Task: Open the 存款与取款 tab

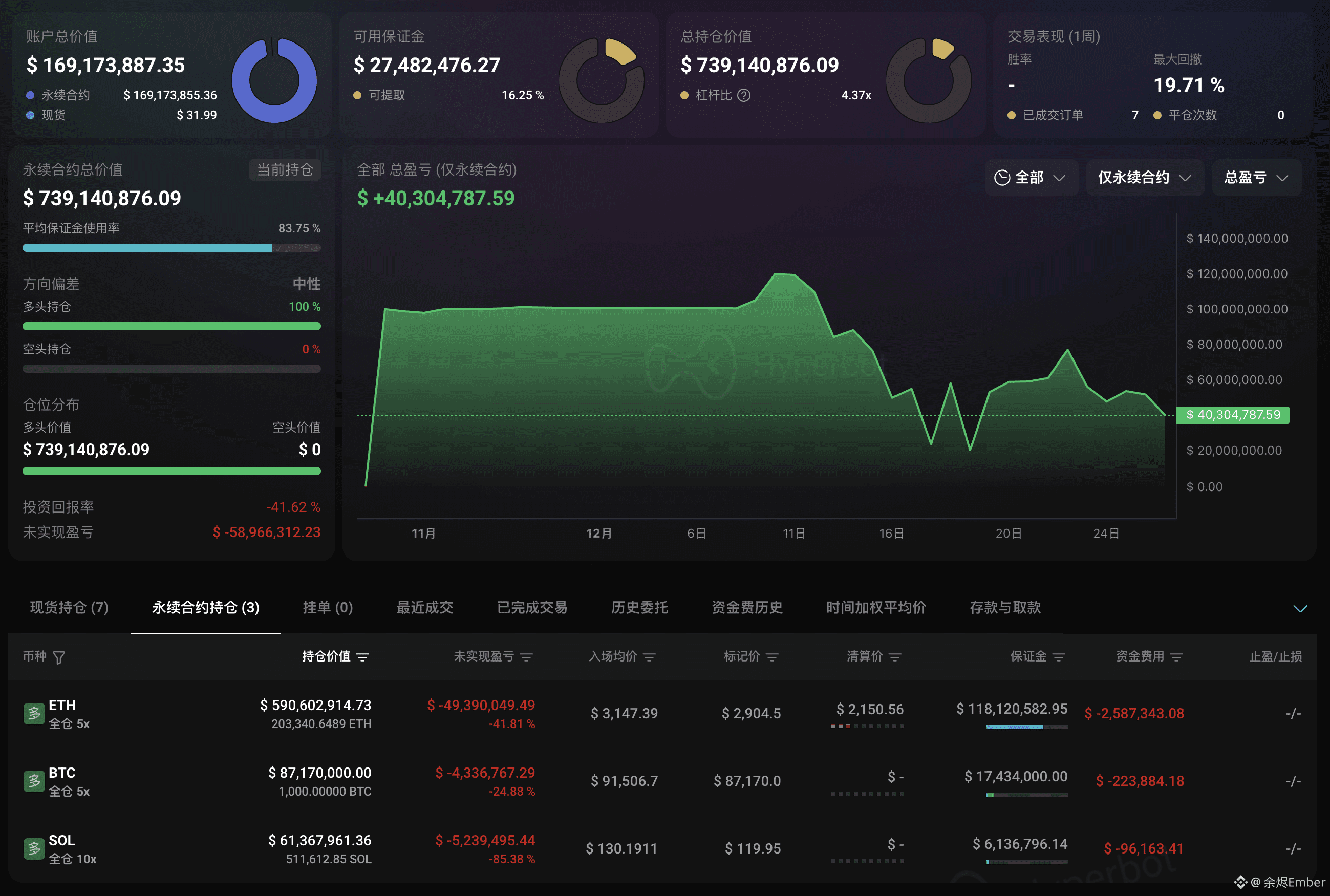Action: click(1005, 607)
